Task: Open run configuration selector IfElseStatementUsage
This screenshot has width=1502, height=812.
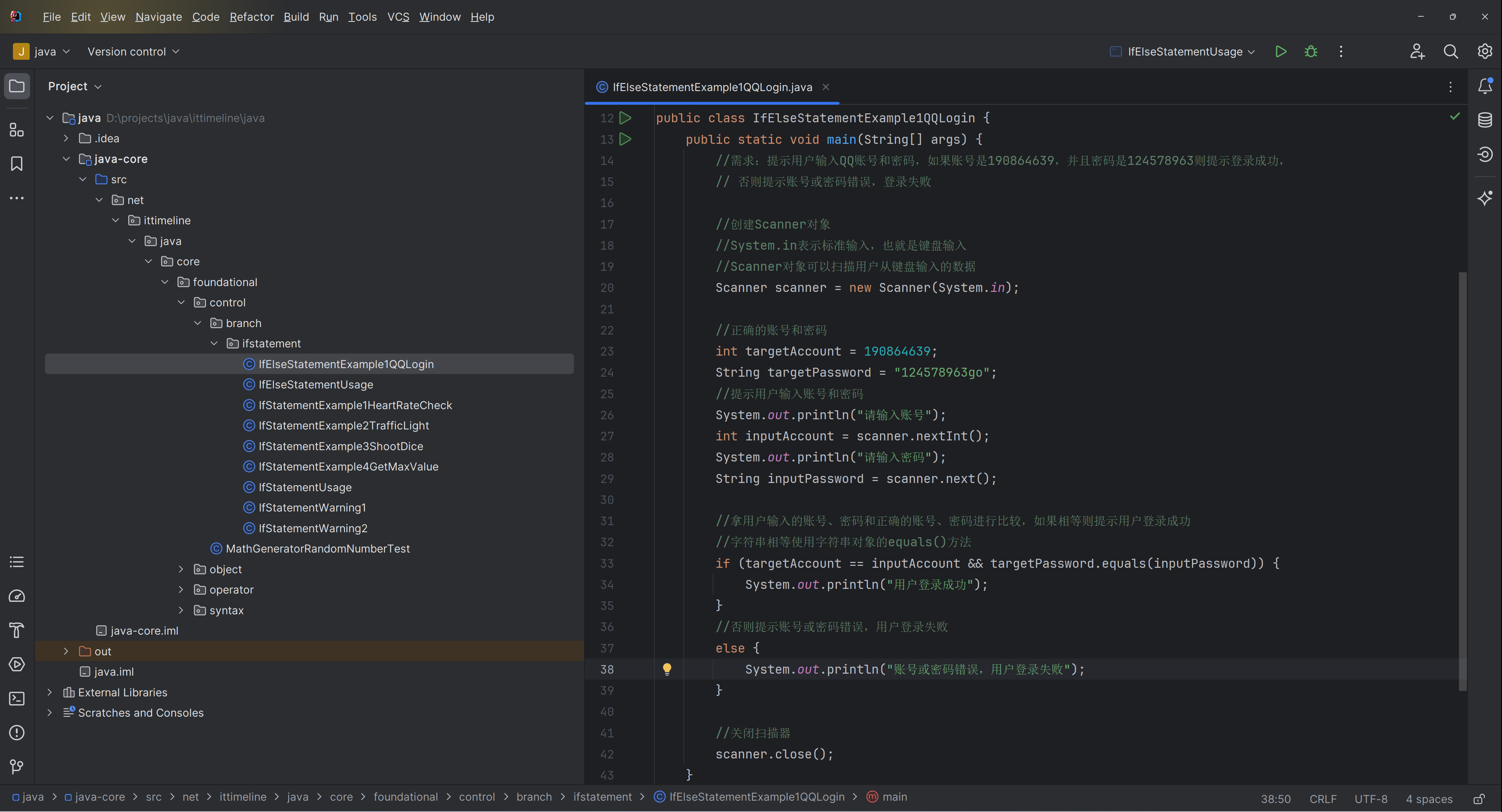Action: coord(1182,51)
